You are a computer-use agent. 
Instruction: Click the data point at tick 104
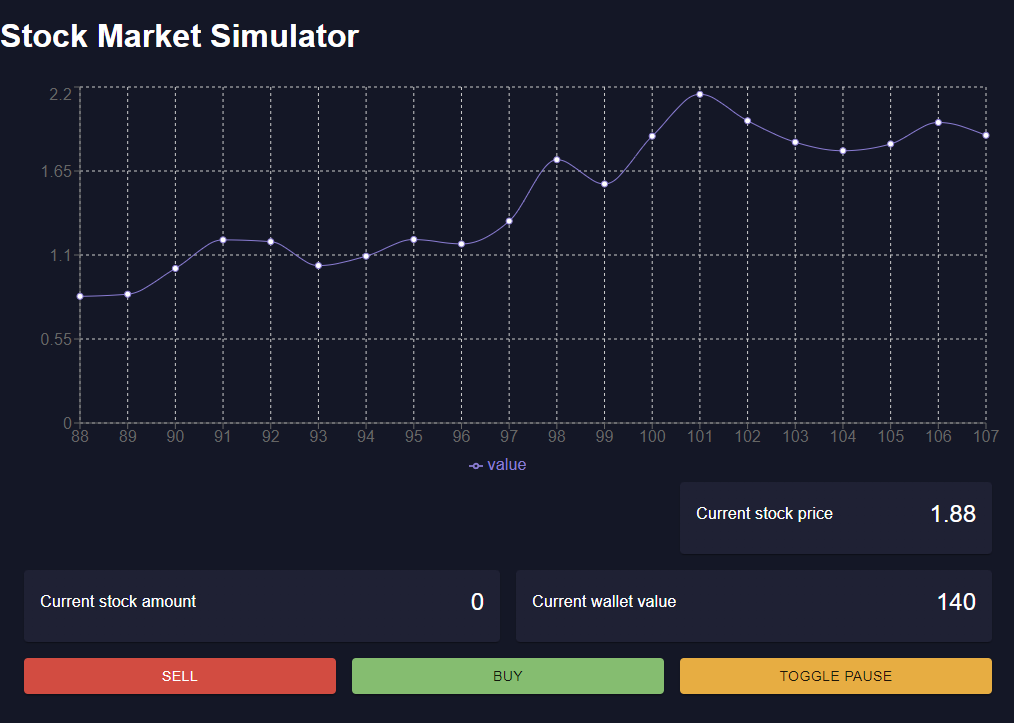tap(843, 151)
